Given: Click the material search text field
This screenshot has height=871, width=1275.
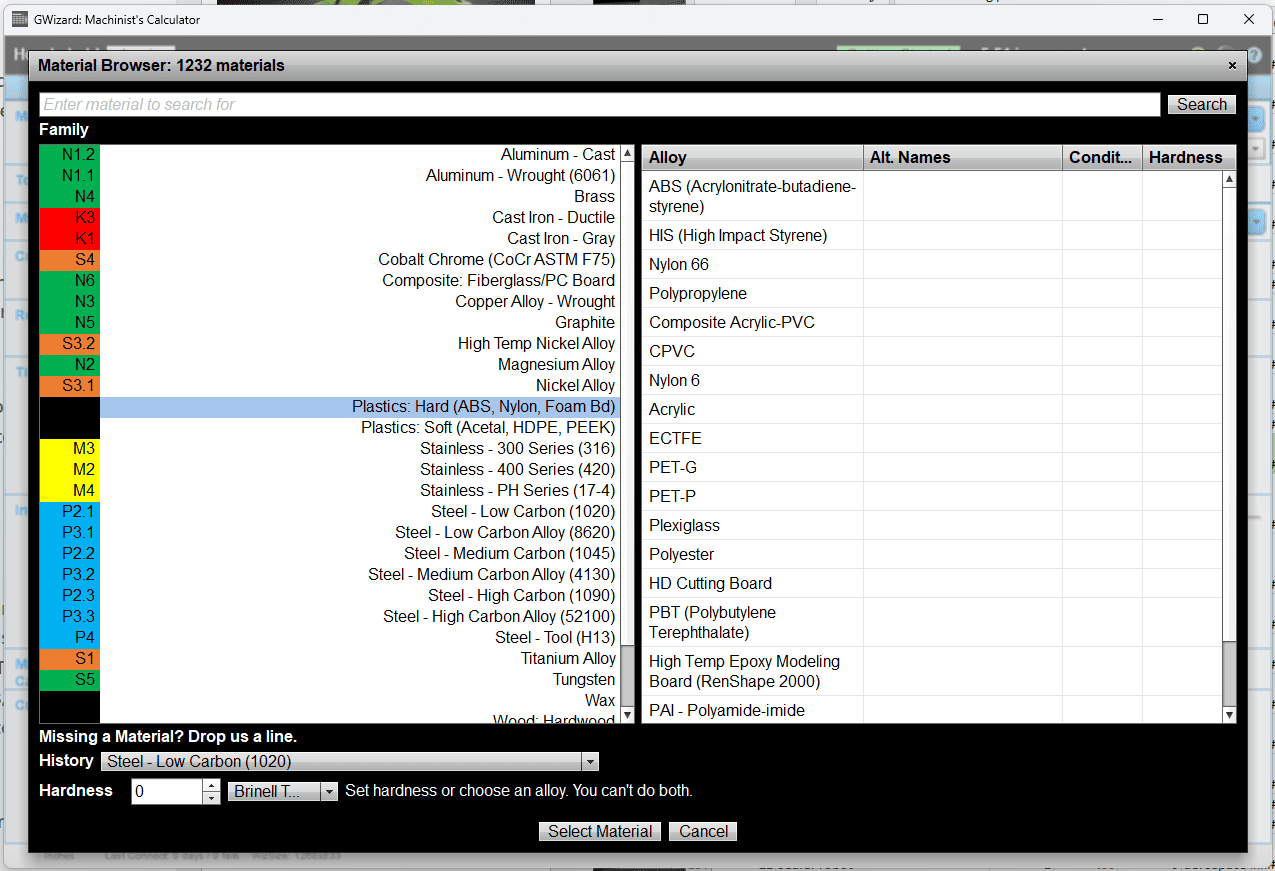Looking at the screenshot, I should [x=599, y=104].
